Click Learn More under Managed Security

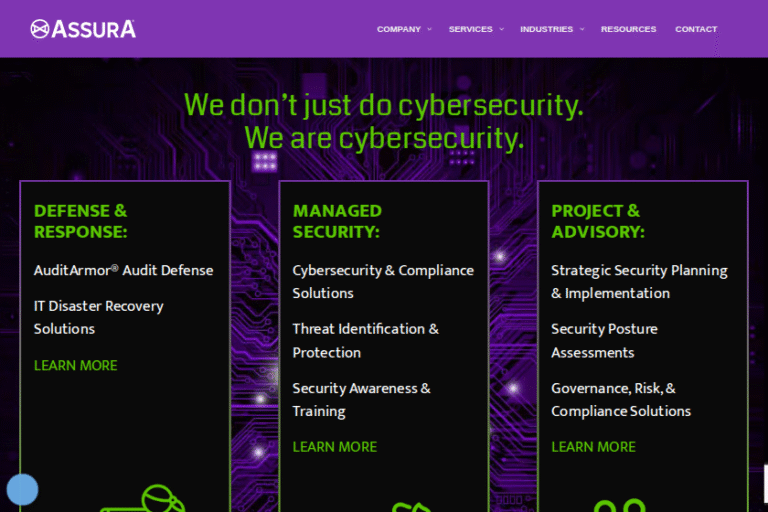point(335,447)
